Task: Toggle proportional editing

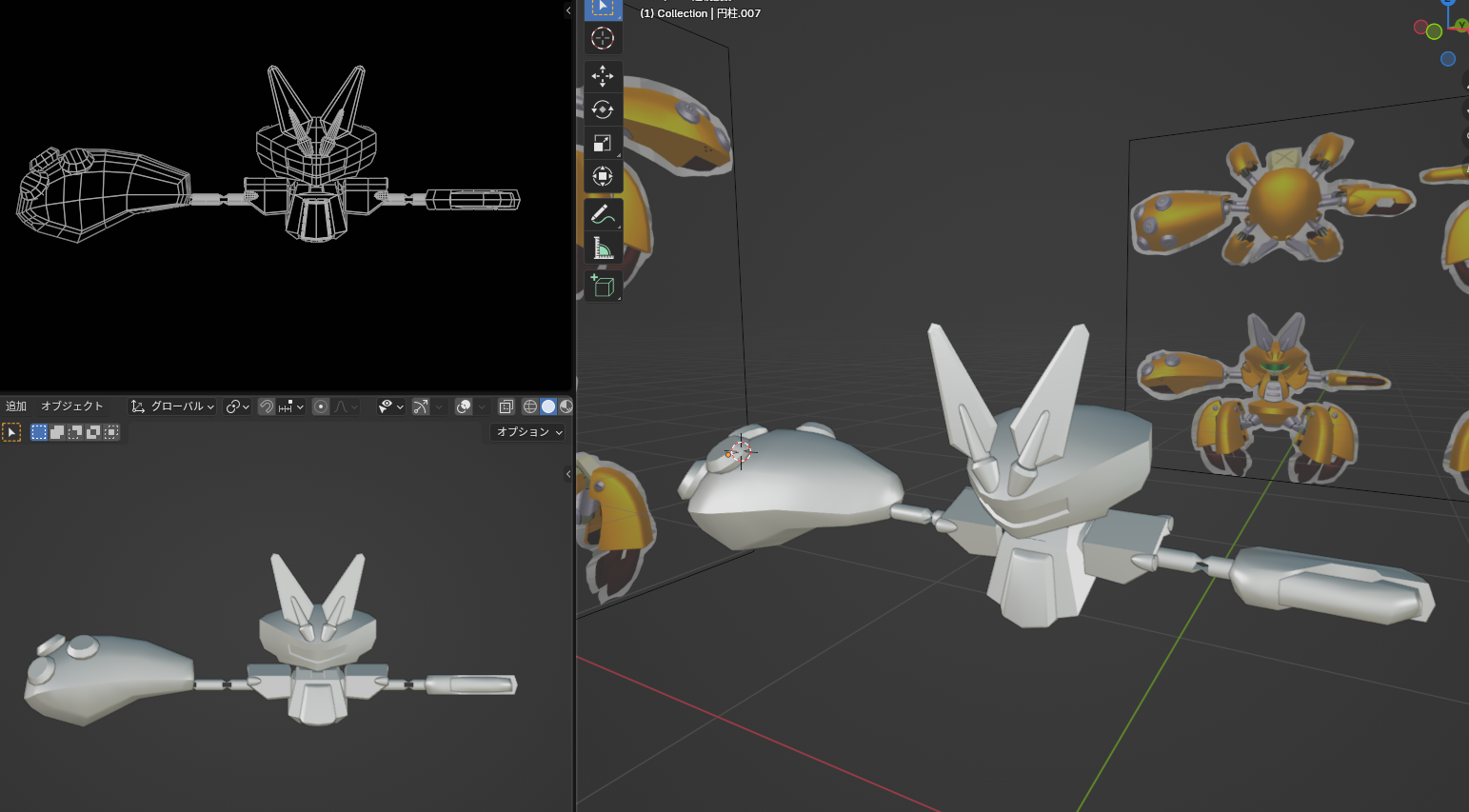Action: coord(321,406)
